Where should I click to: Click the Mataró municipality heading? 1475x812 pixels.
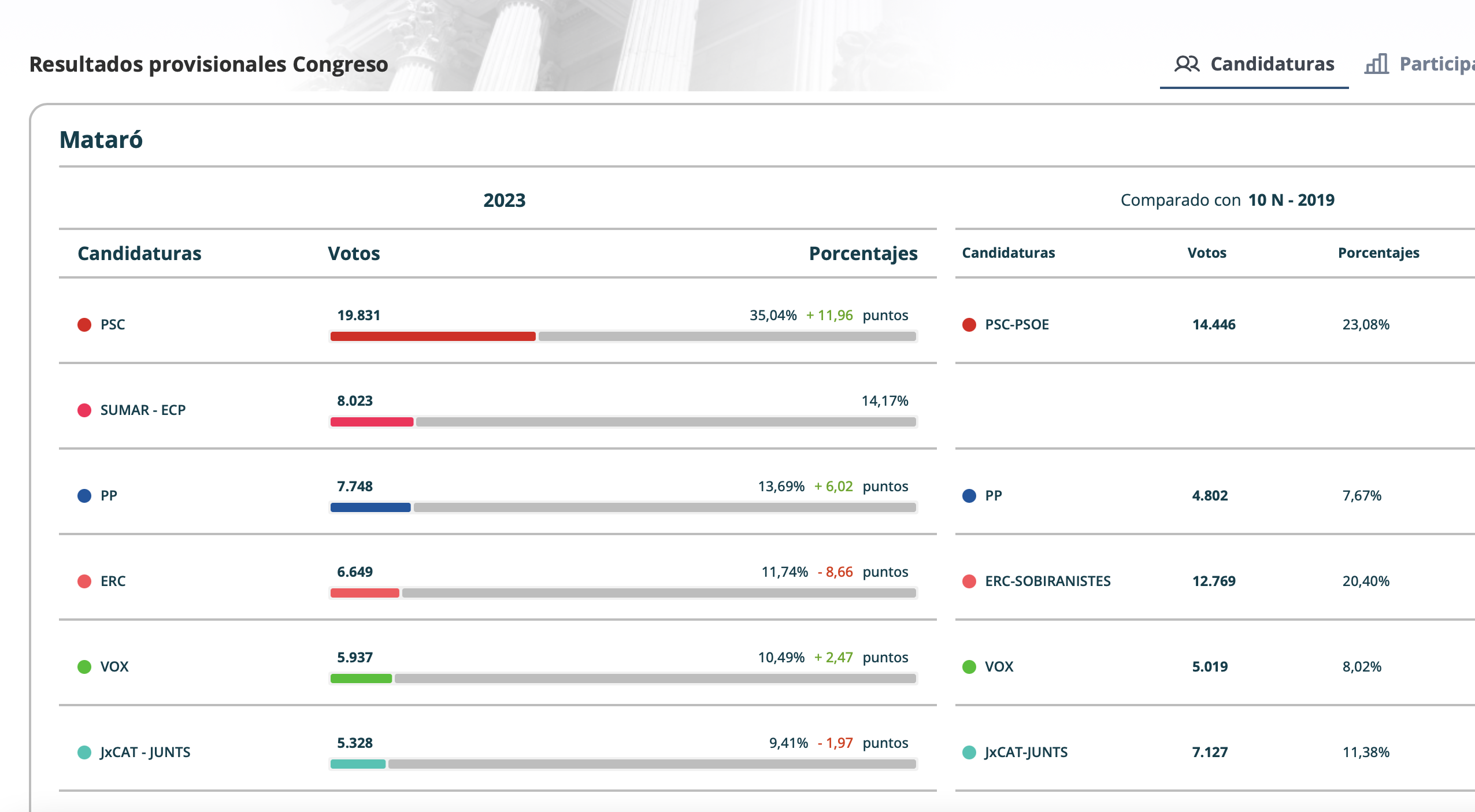tap(101, 140)
